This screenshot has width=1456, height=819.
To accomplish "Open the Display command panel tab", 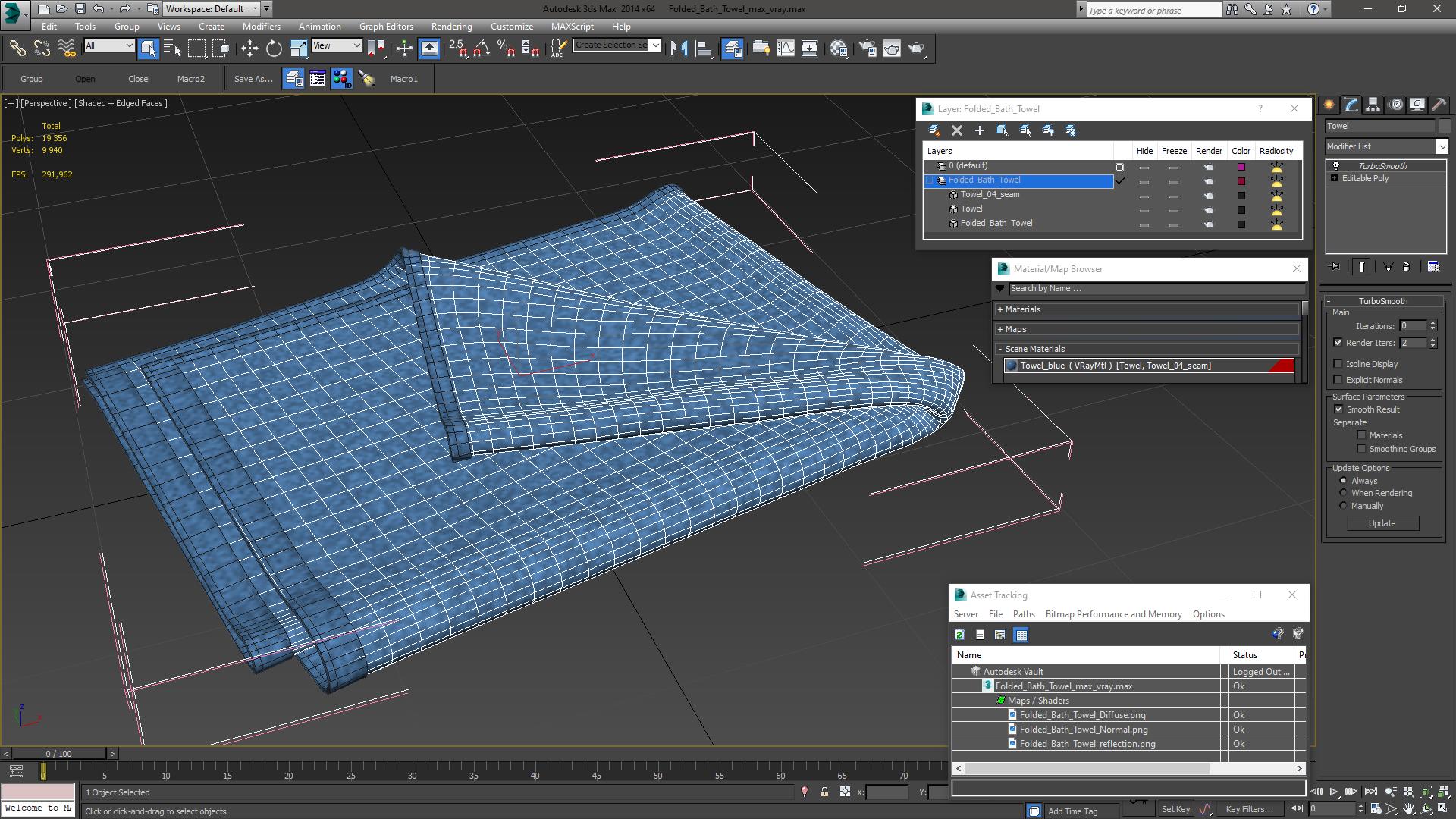I will click(1417, 105).
